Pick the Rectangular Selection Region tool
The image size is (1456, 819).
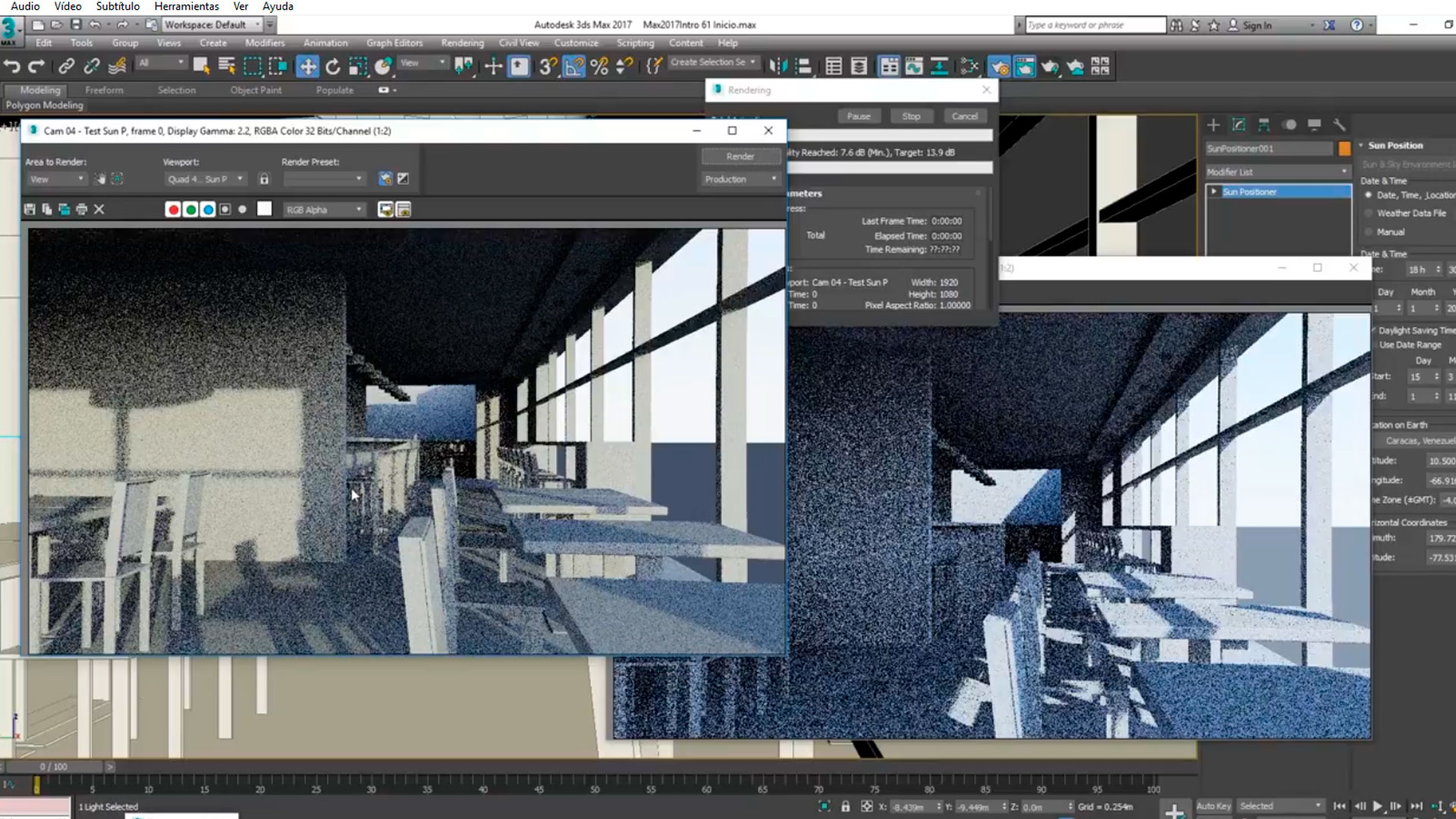252,67
